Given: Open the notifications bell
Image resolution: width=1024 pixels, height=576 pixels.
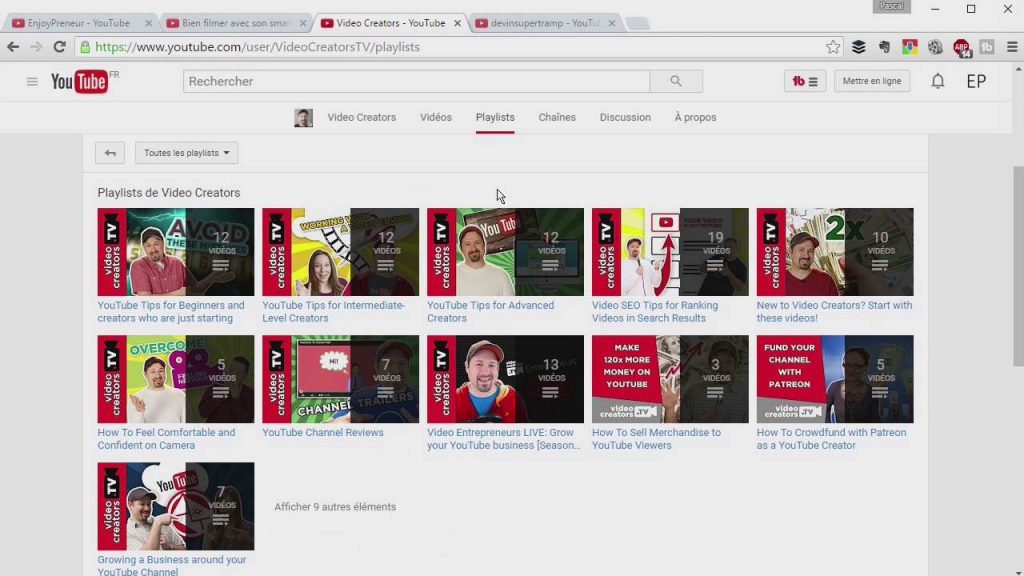Looking at the screenshot, I should pos(937,82).
